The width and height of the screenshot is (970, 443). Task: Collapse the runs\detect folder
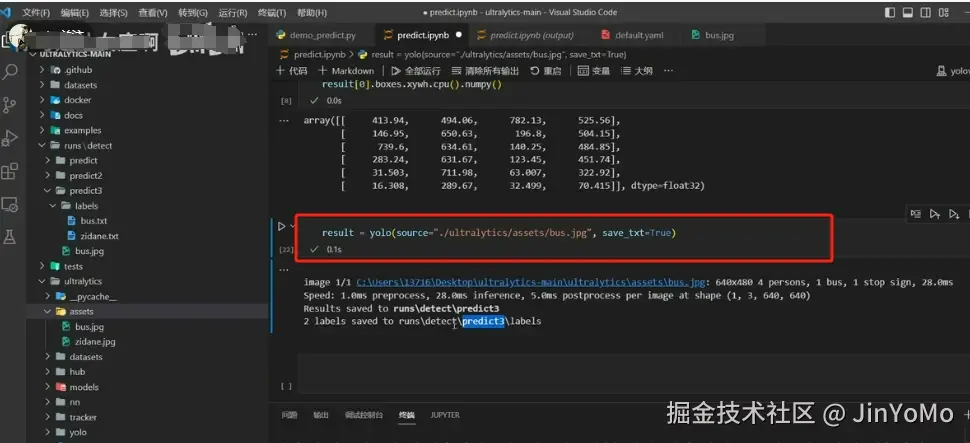[88, 146]
